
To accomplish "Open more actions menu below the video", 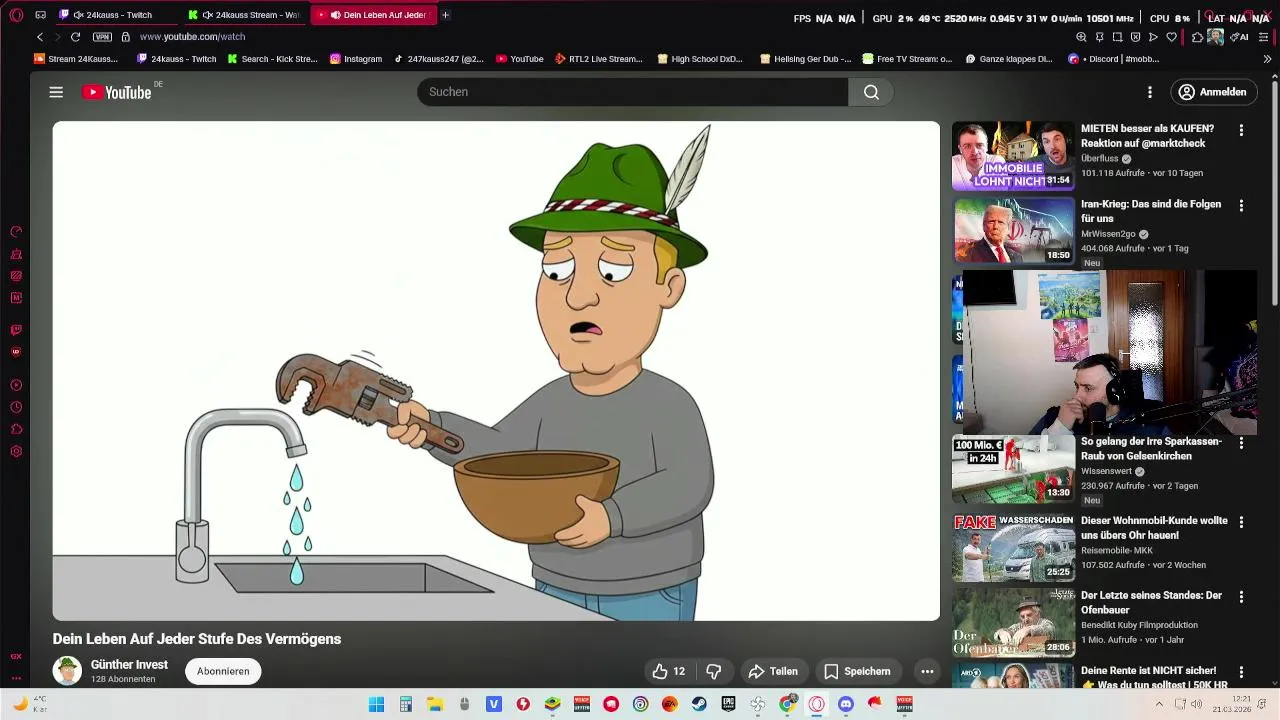I will click(x=927, y=671).
